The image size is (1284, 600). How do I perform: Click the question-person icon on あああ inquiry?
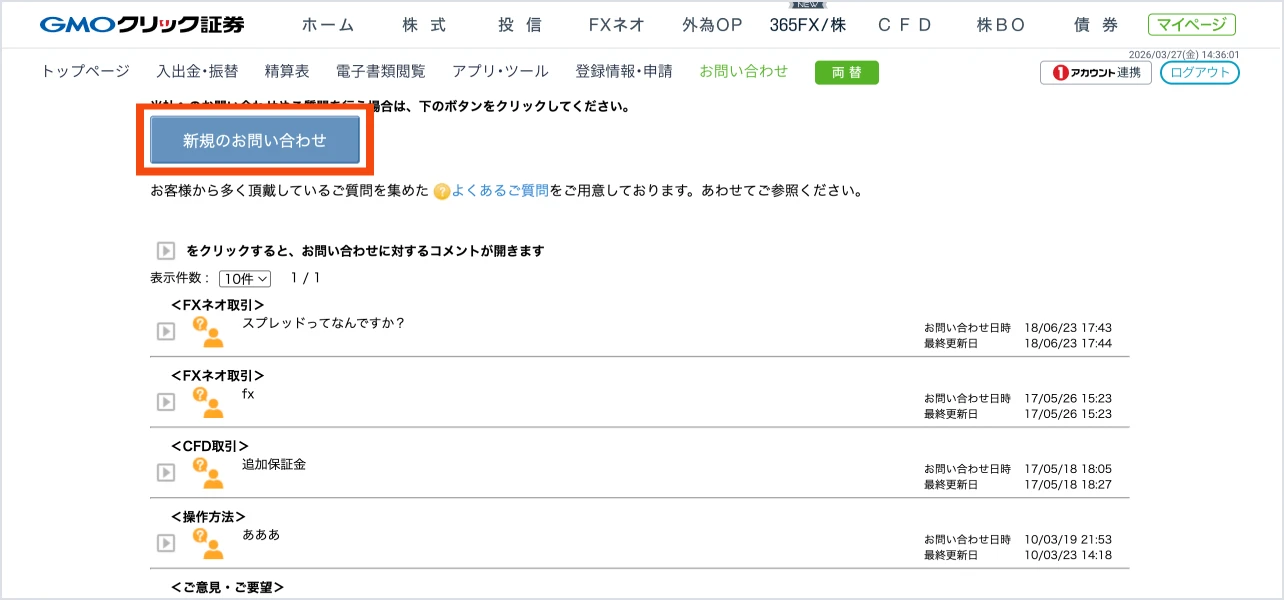pyautogui.click(x=206, y=543)
